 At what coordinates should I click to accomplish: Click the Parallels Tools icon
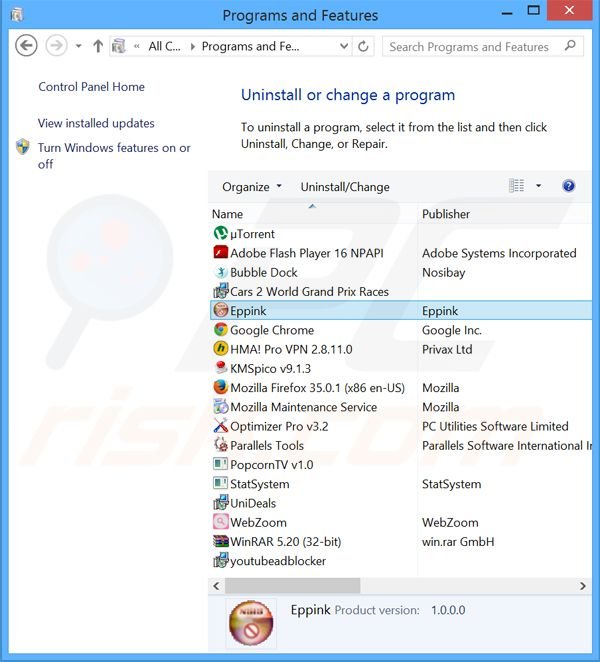tap(220, 445)
